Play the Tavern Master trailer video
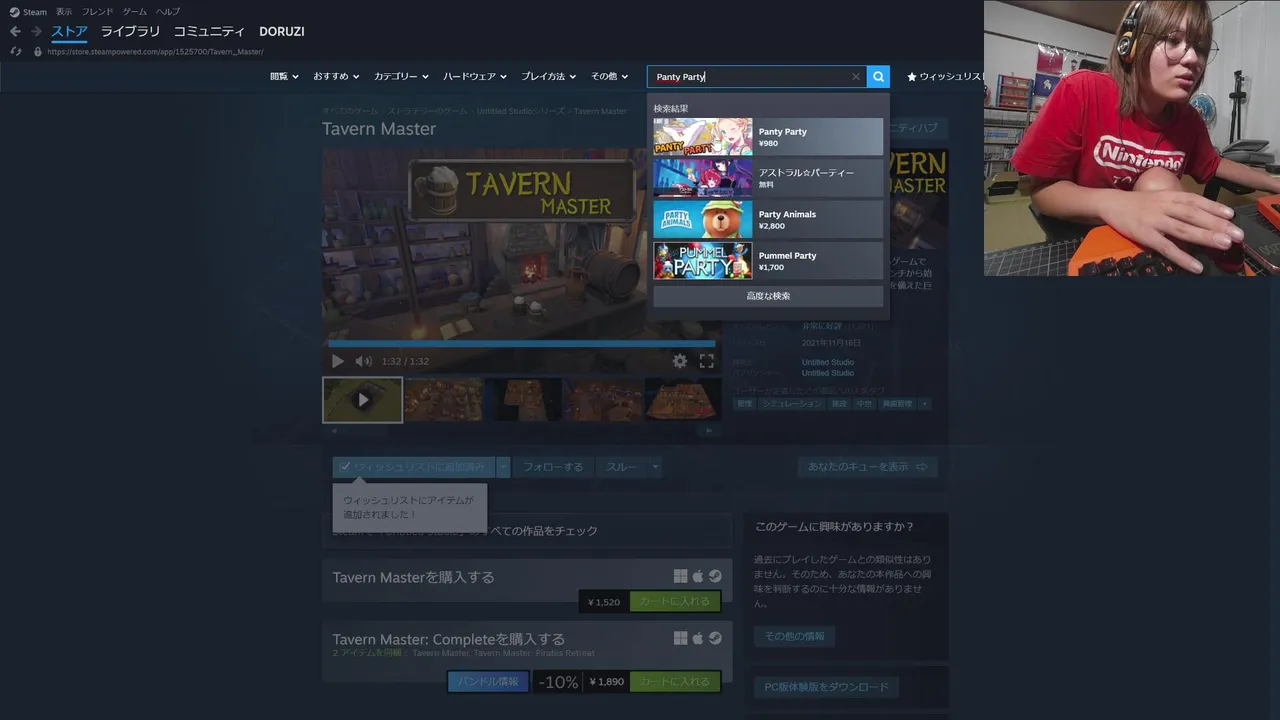 point(337,361)
